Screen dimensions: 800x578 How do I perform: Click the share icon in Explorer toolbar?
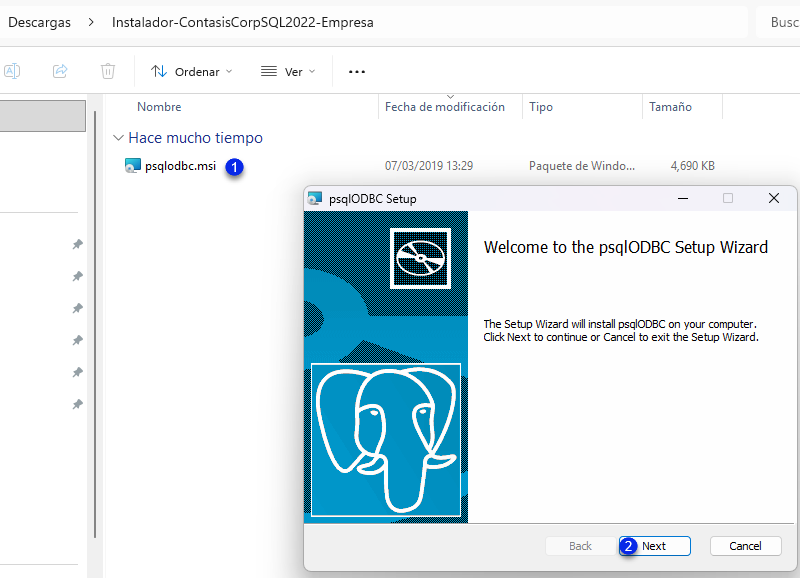click(x=60, y=71)
